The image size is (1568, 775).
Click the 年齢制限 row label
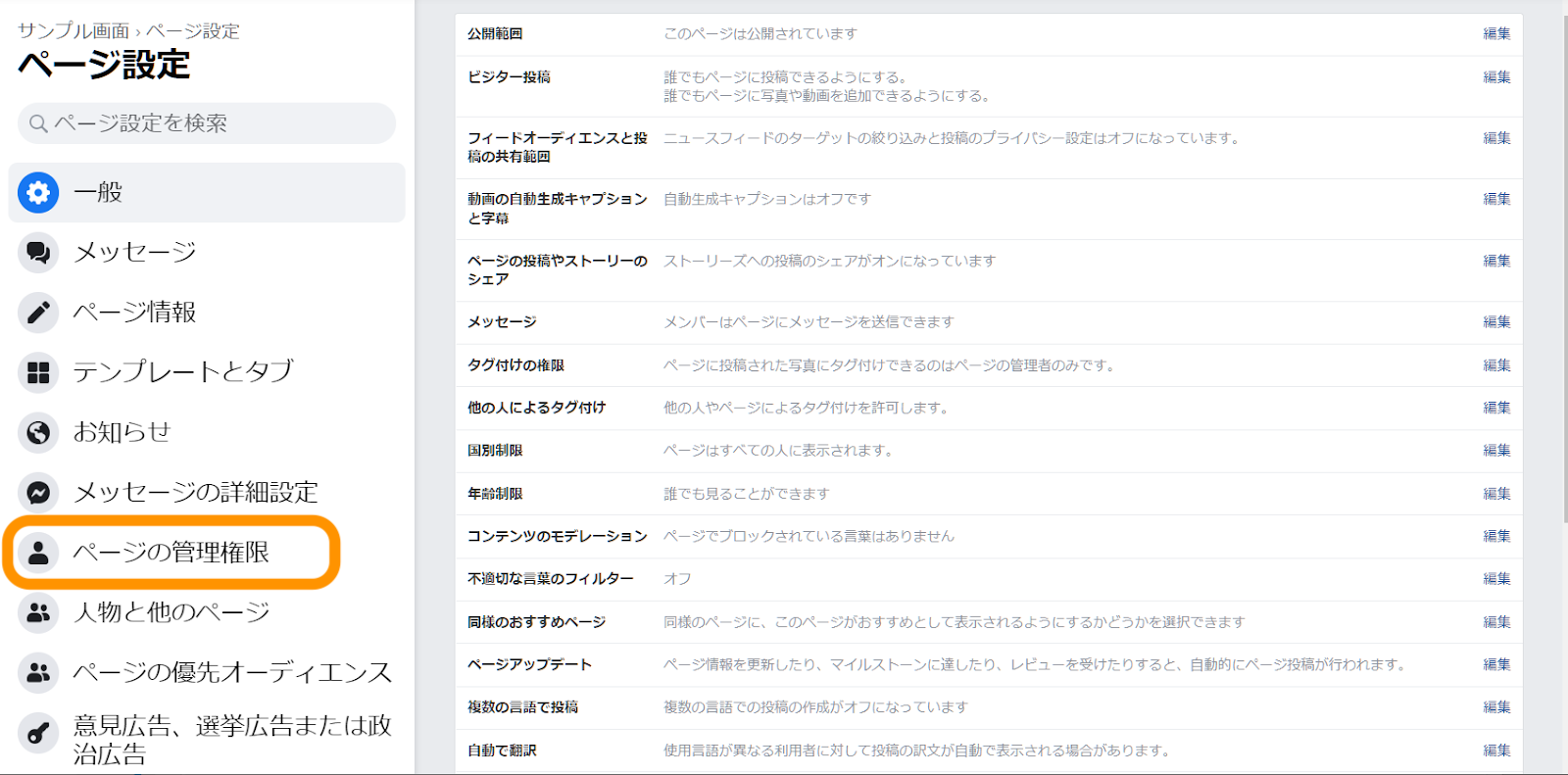[495, 494]
